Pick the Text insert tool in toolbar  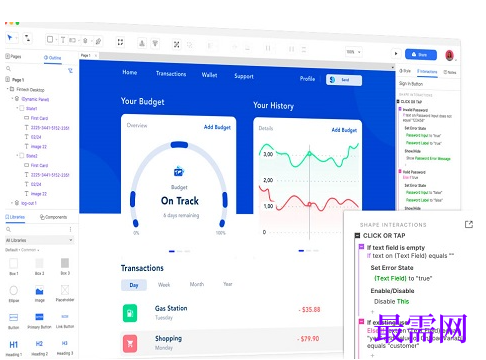(x=63, y=40)
